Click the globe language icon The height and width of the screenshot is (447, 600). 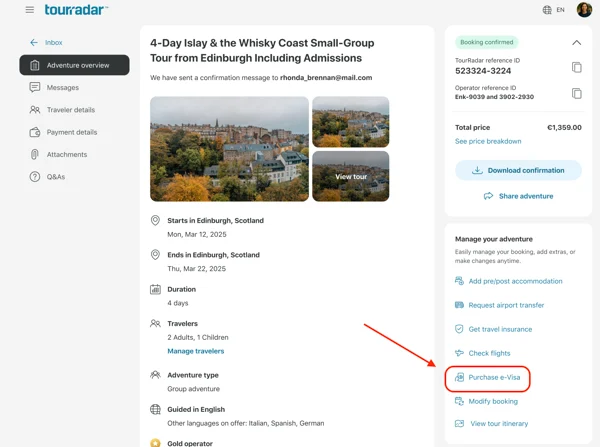click(547, 10)
